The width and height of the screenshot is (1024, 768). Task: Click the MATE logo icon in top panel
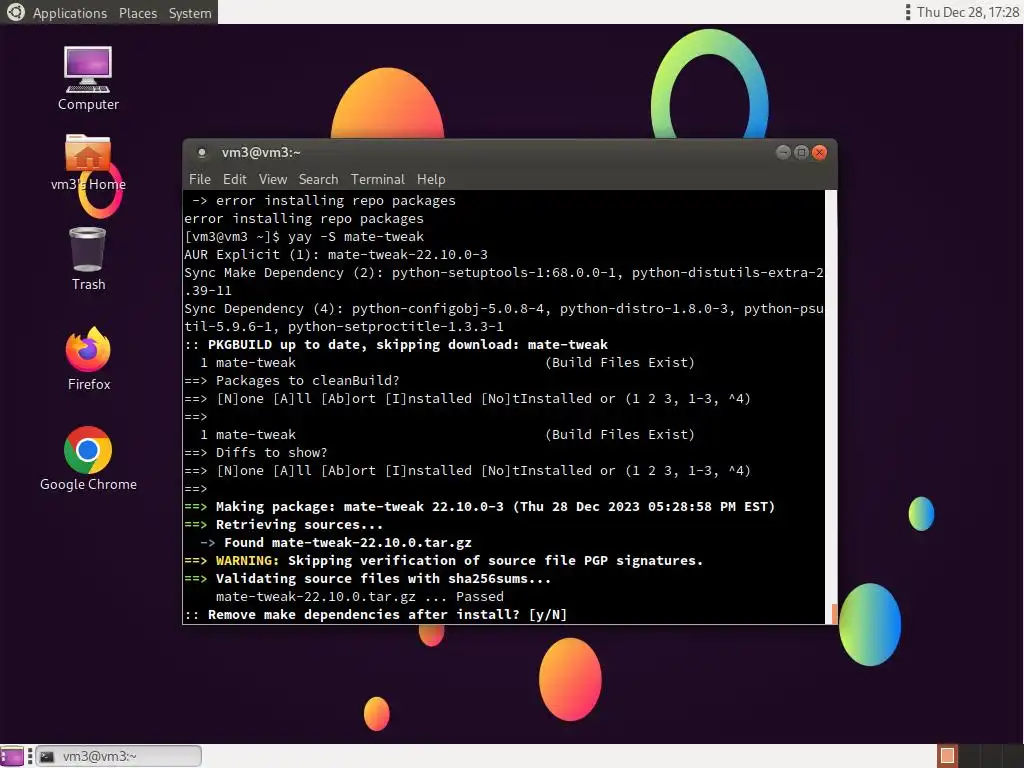click(x=14, y=12)
